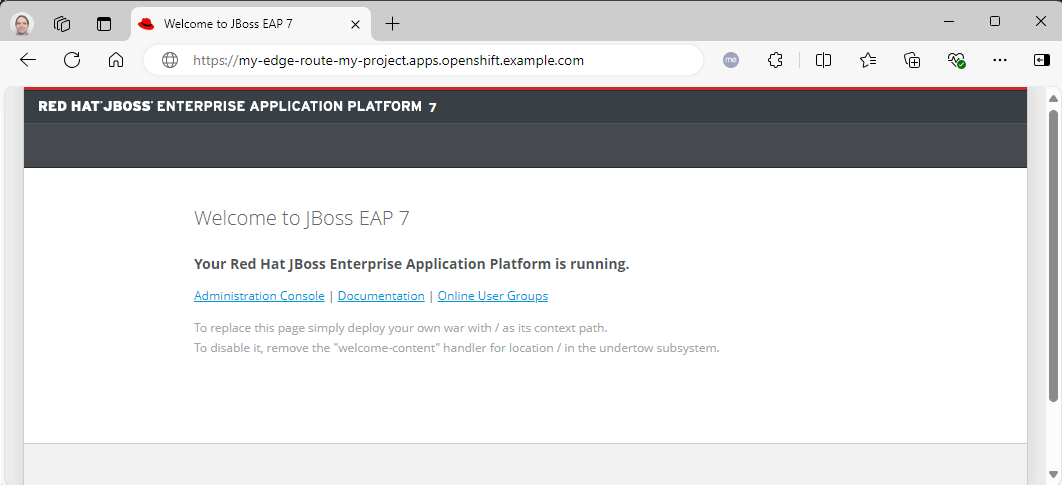Open the Favorites list
1062x485 pixels.
coord(868,60)
